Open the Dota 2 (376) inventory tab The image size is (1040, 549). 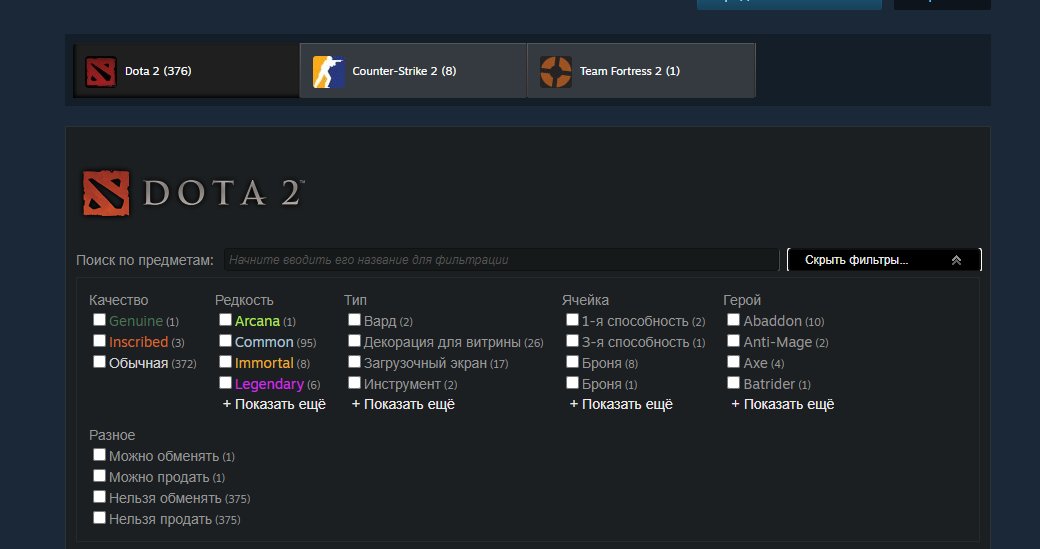point(186,71)
